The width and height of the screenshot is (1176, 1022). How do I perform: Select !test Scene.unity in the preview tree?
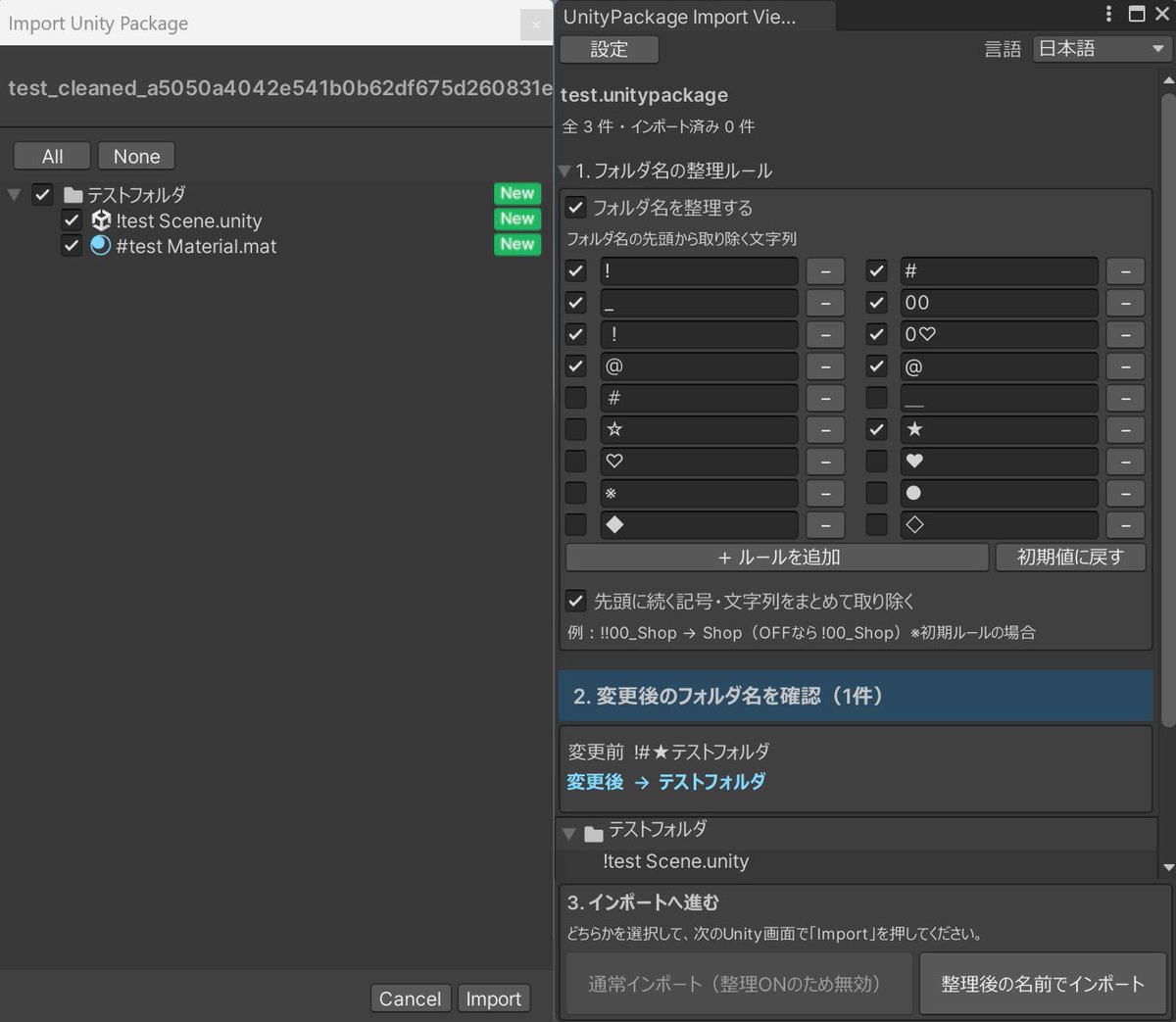tap(675, 861)
